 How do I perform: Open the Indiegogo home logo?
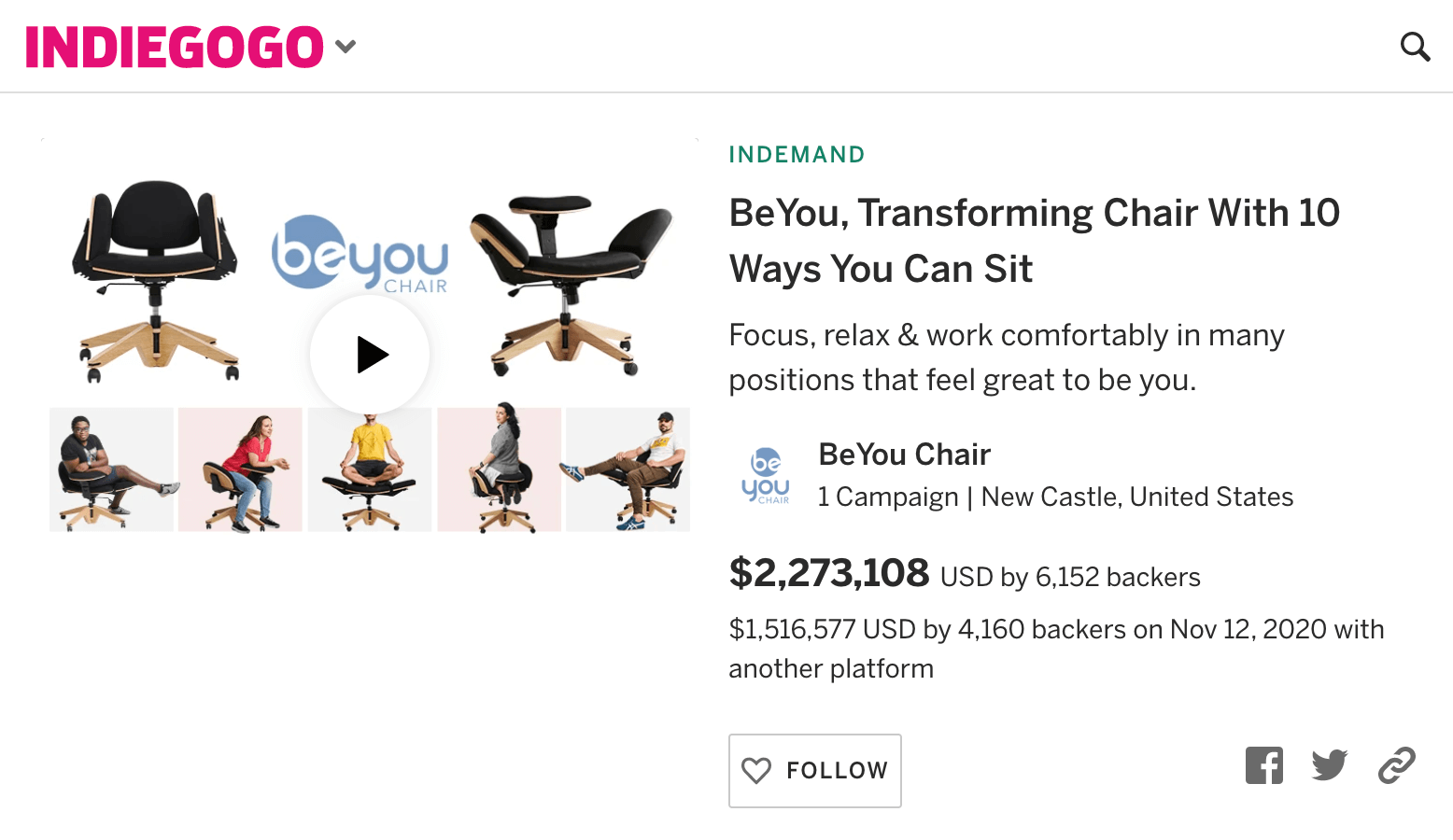(174, 47)
